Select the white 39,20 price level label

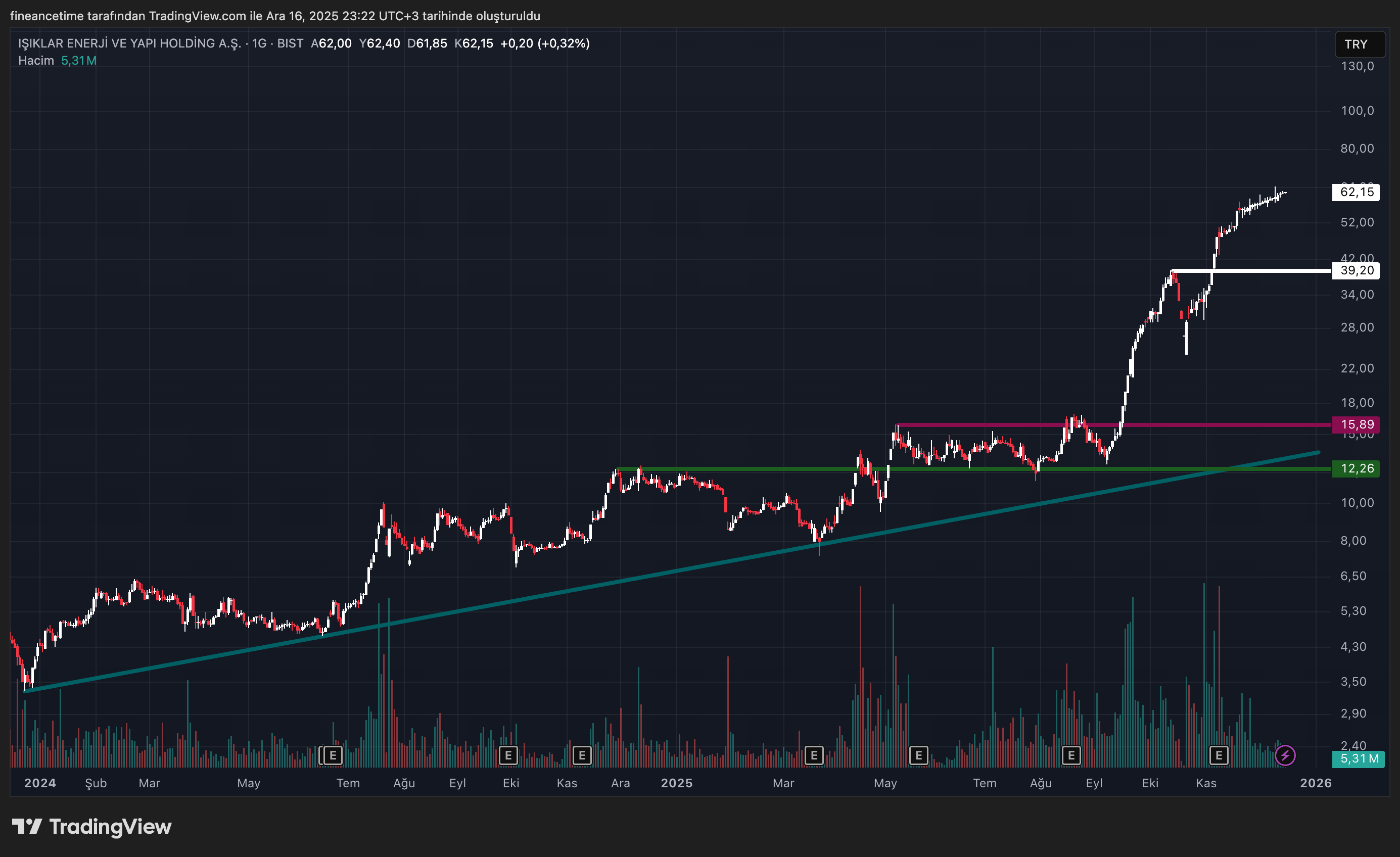click(x=1356, y=270)
